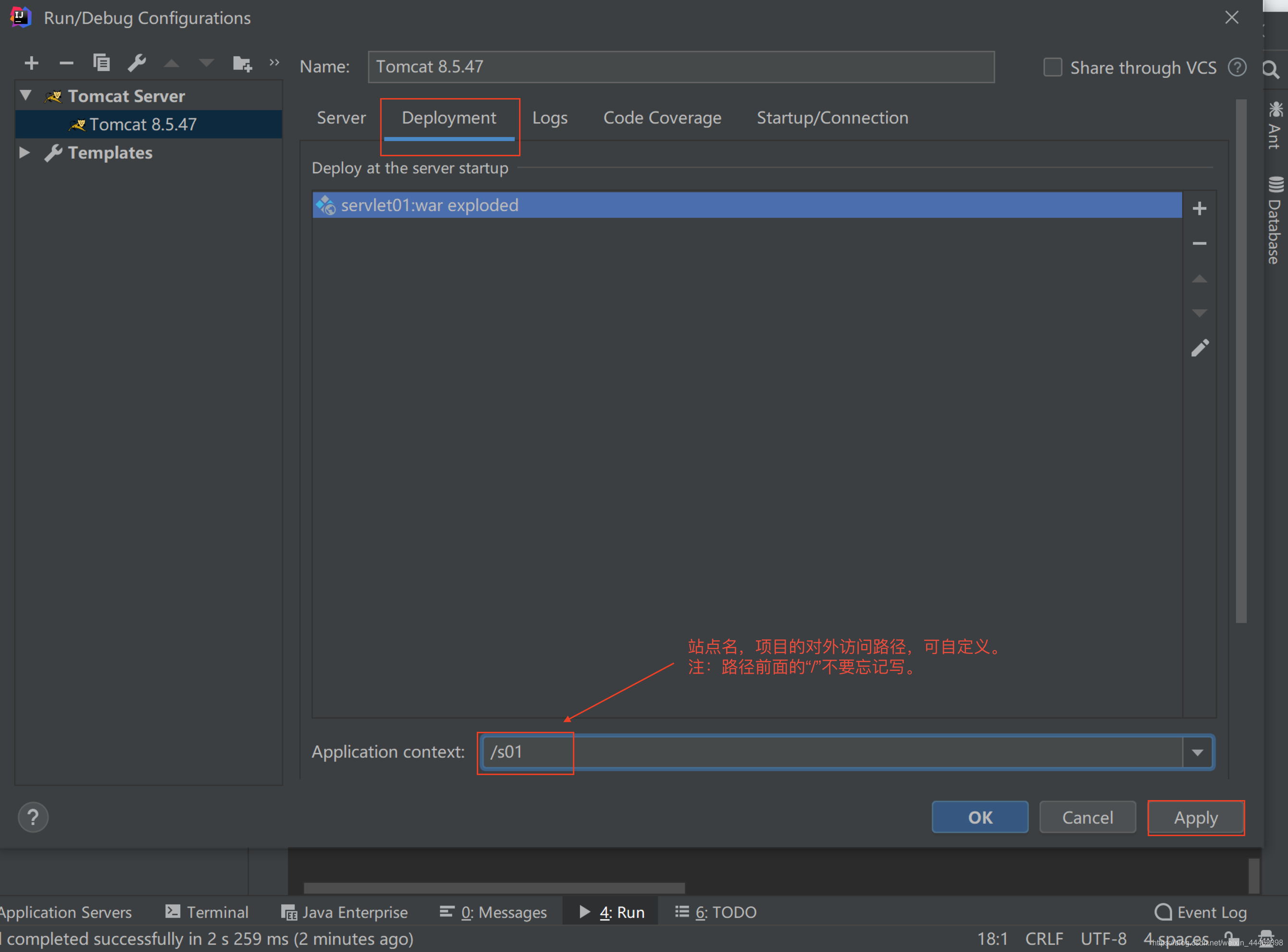Click the help icon next to Share through VCS
Screen dimensions: 1288x952
[1238, 67]
